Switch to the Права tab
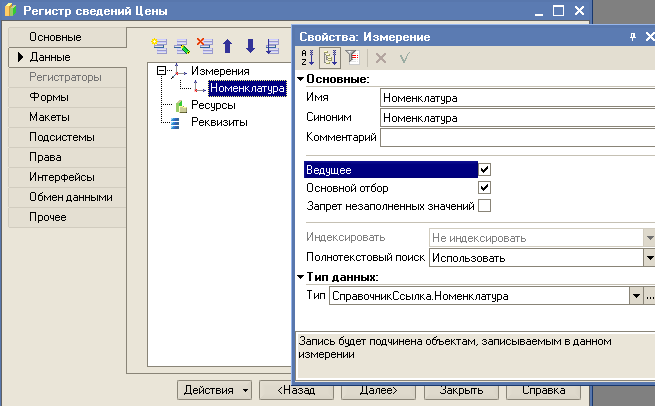Image resolution: width=655 pixels, height=406 pixels. [67, 157]
